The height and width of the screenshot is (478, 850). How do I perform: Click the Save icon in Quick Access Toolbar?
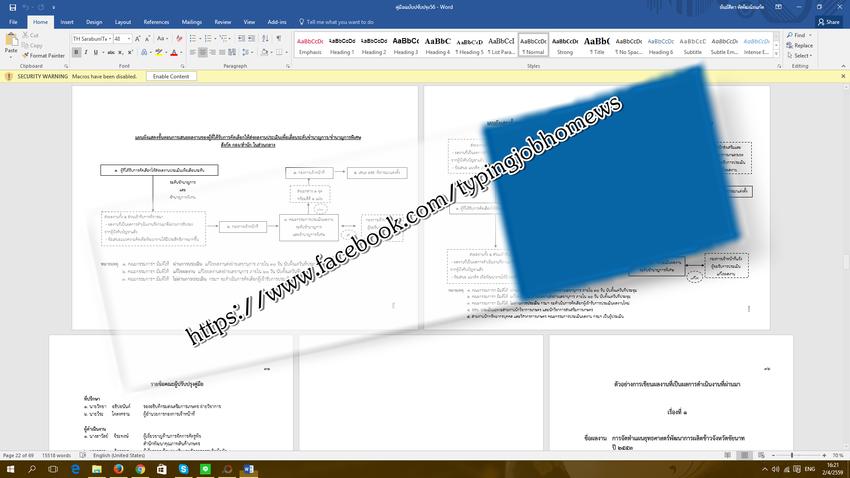click(12, 7)
